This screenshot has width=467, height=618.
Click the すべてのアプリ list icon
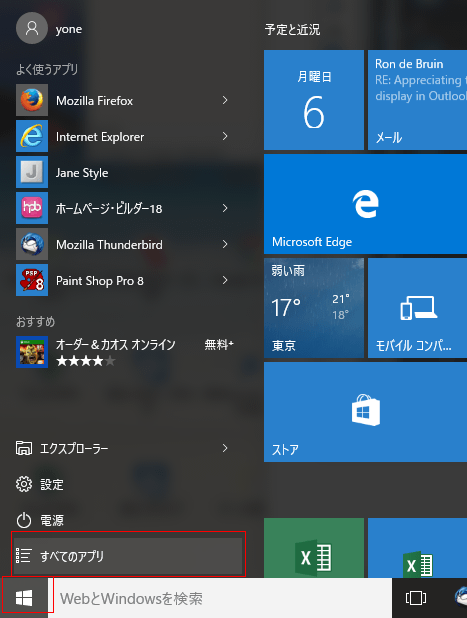click(23, 556)
